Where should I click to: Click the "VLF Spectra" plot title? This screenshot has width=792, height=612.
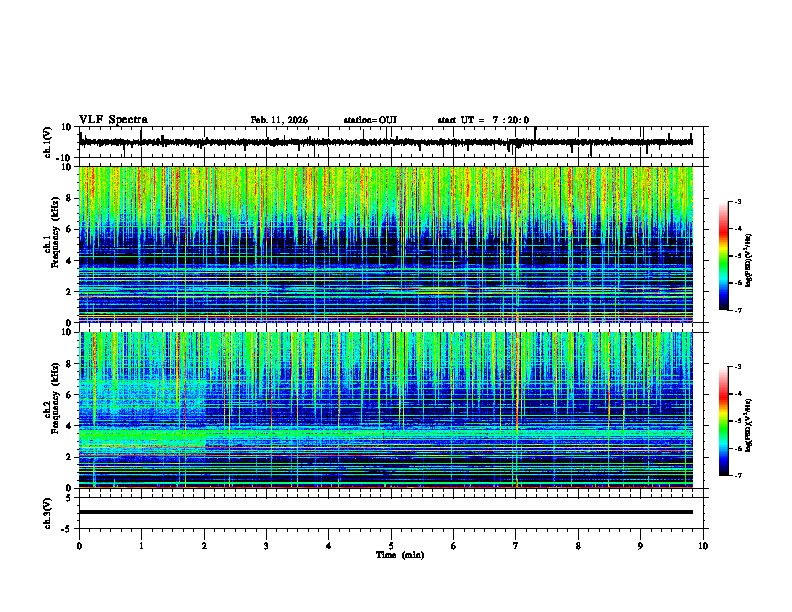(113, 120)
